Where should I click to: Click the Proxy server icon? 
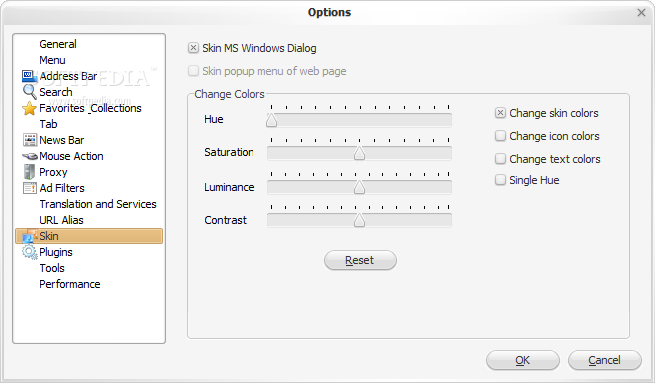29,172
